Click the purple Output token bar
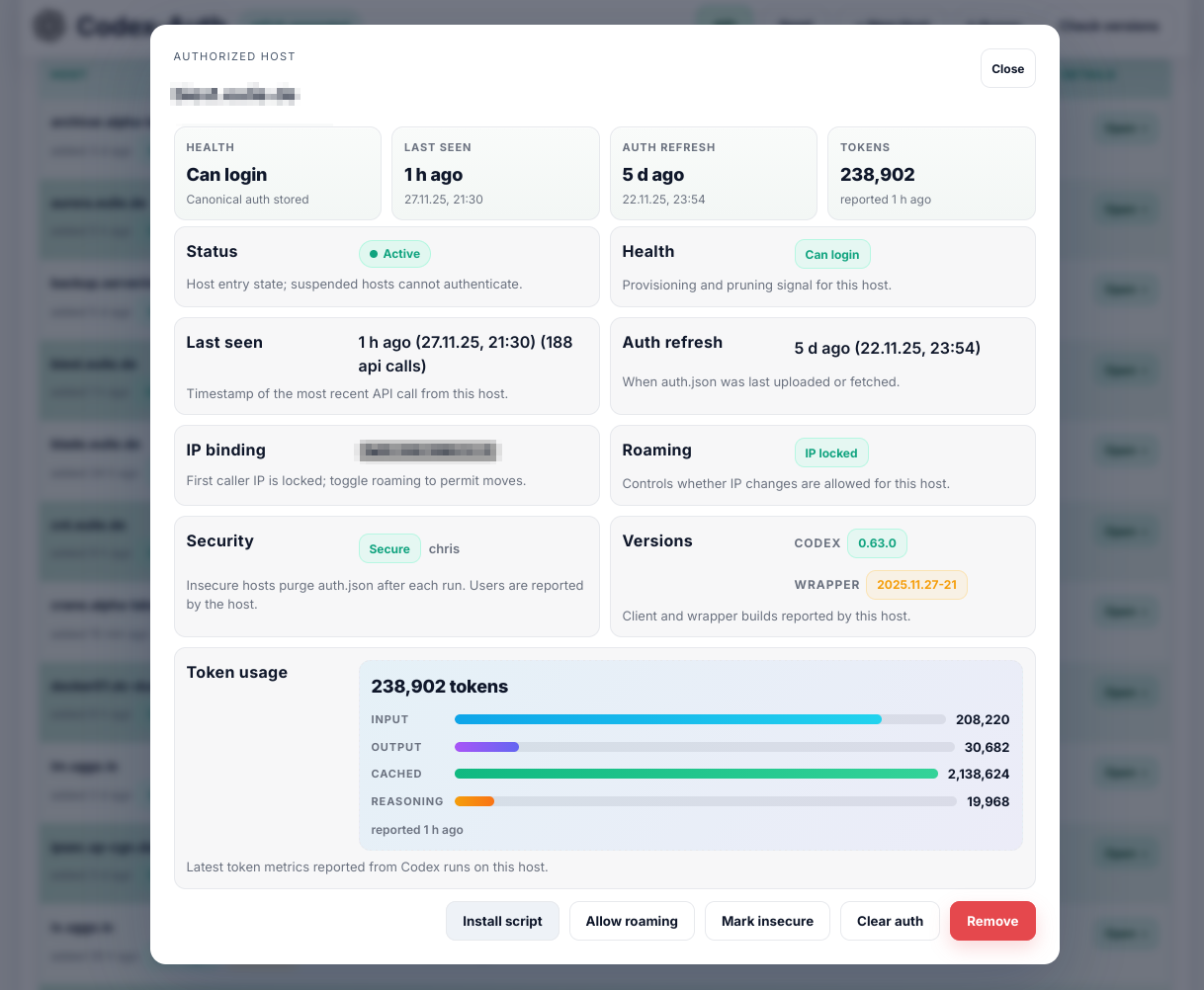Screen dimensions: 1204x990 coord(486,747)
